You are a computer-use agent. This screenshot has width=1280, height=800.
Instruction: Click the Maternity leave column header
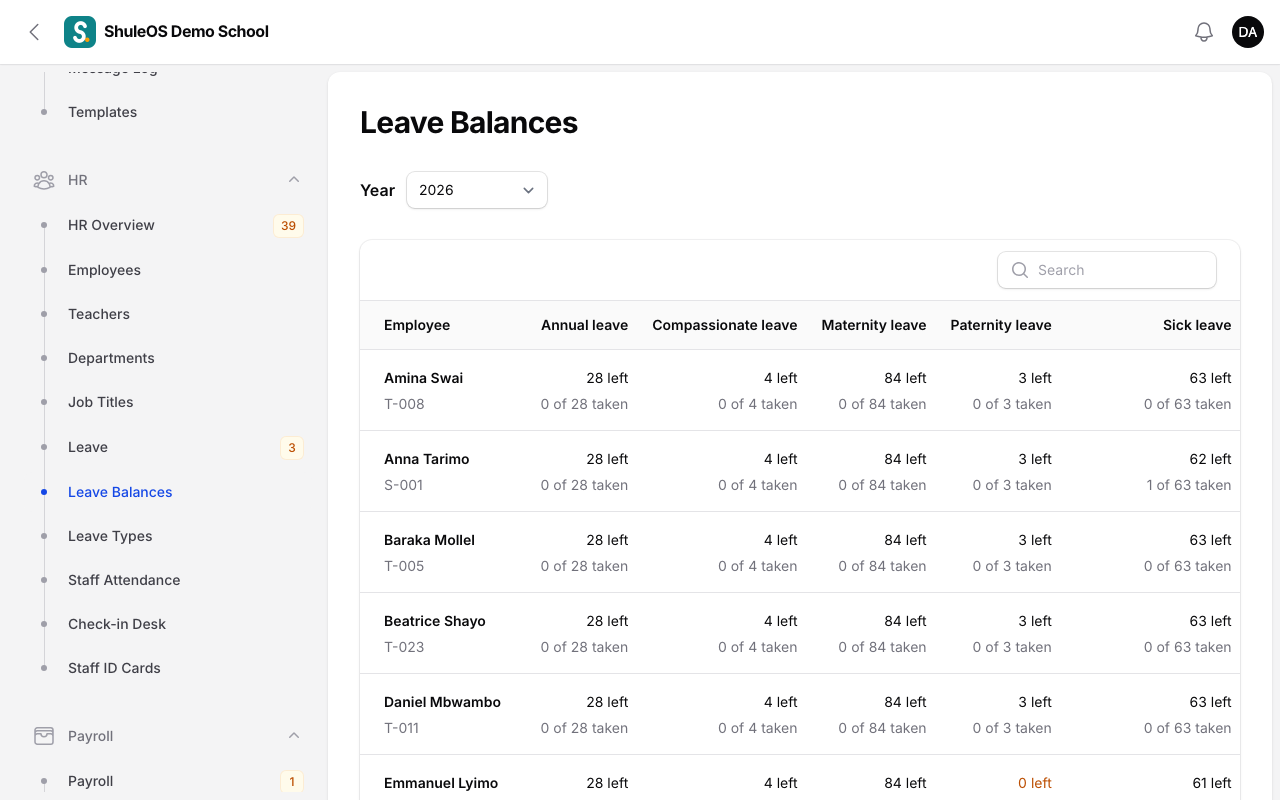click(874, 325)
